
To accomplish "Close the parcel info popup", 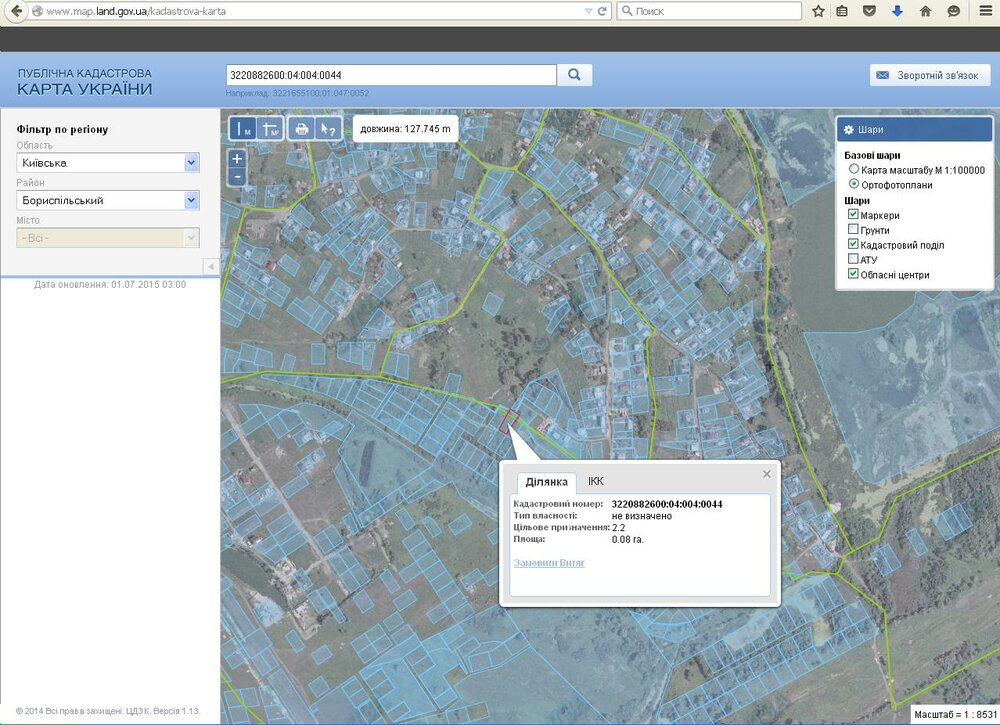I will coord(767,474).
